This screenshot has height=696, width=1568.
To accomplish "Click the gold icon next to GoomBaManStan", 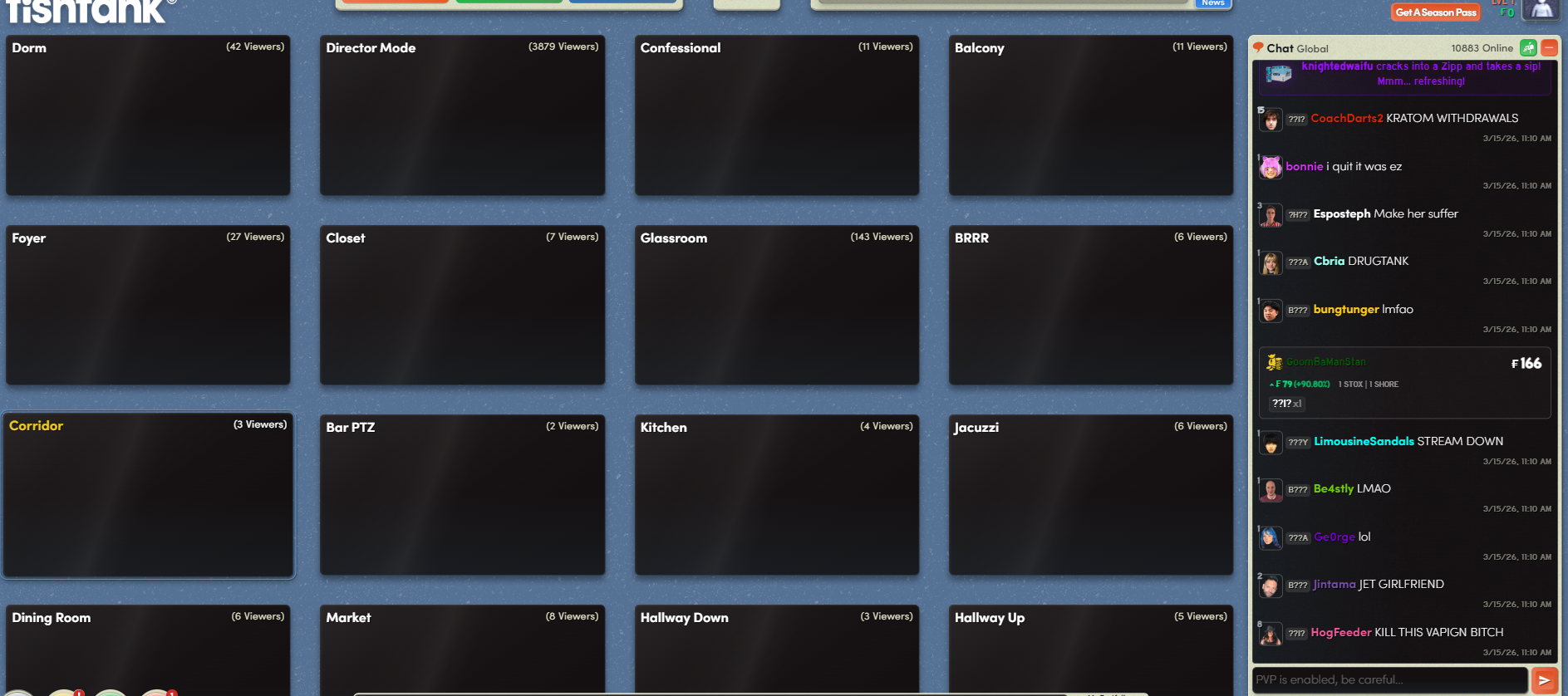I will point(1274,362).
